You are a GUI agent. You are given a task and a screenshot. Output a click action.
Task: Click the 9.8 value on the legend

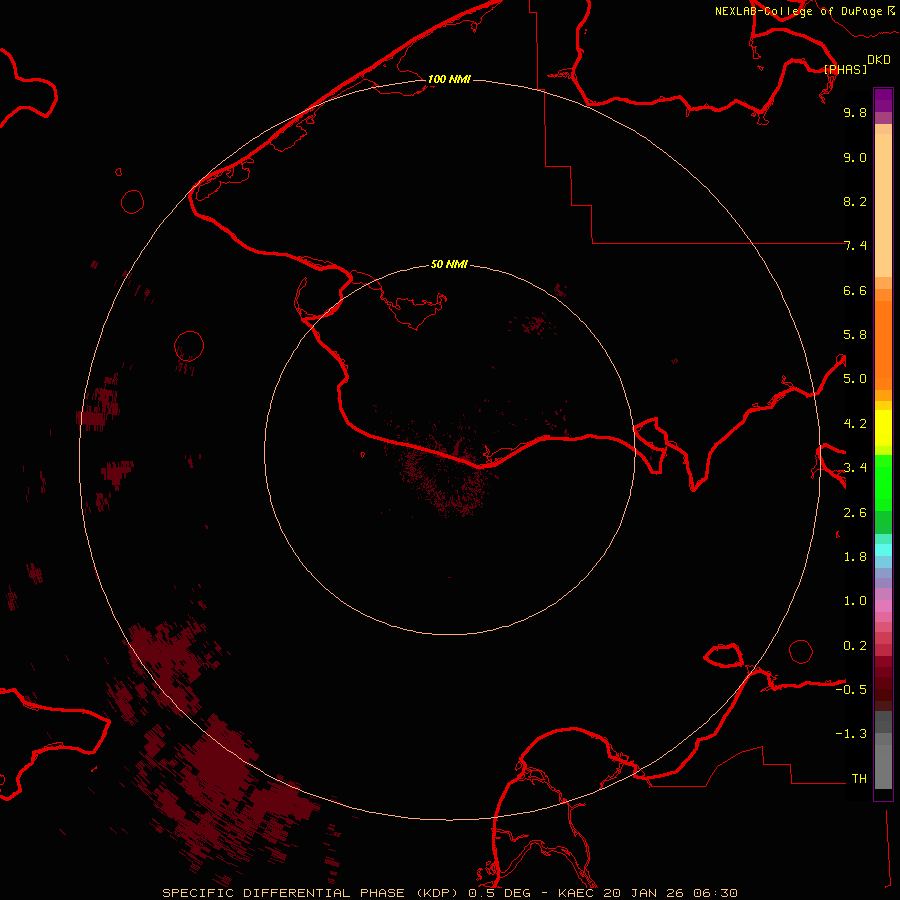click(854, 113)
